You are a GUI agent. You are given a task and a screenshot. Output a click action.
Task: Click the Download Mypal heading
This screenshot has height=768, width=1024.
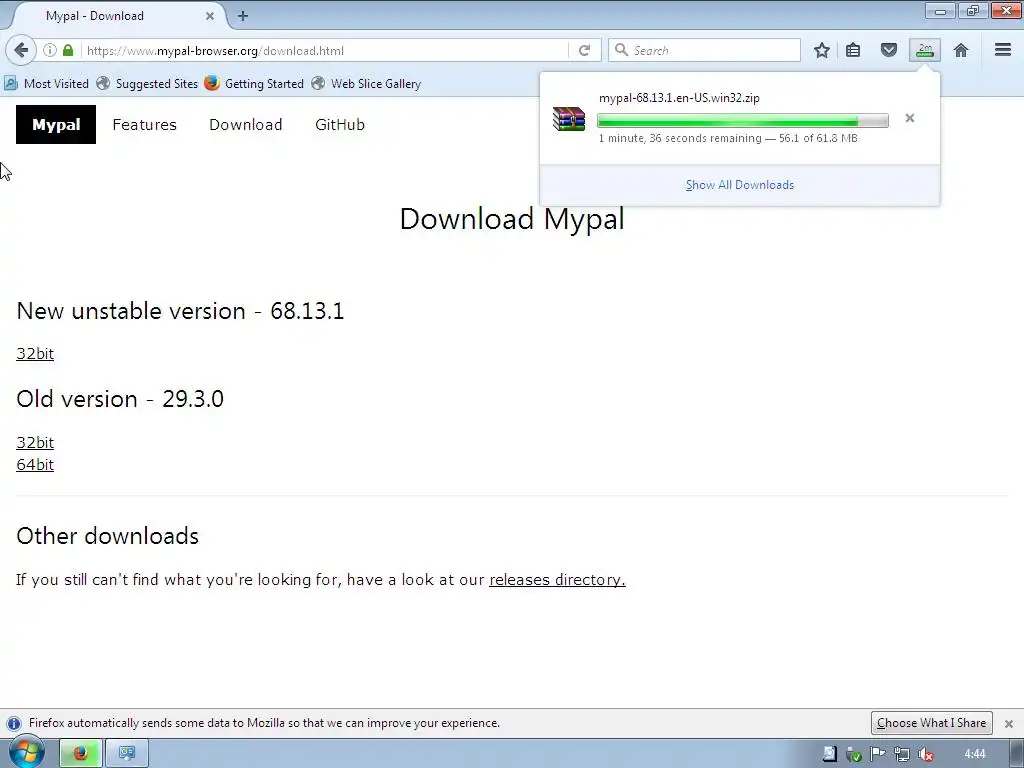512,219
